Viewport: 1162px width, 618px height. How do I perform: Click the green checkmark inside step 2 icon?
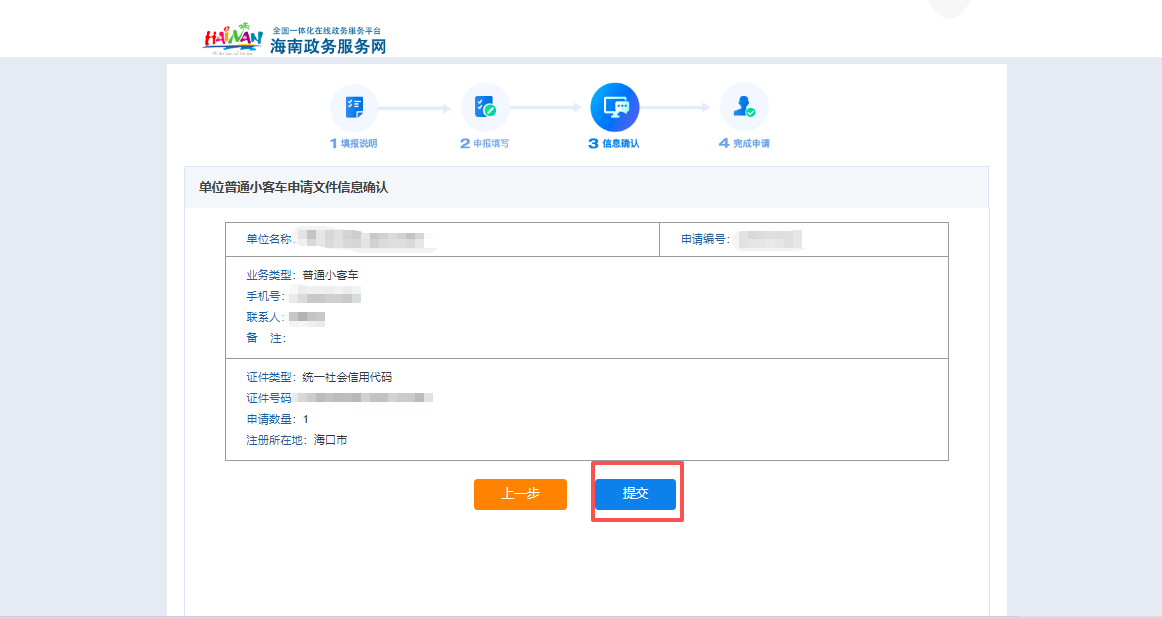(490, 110)
